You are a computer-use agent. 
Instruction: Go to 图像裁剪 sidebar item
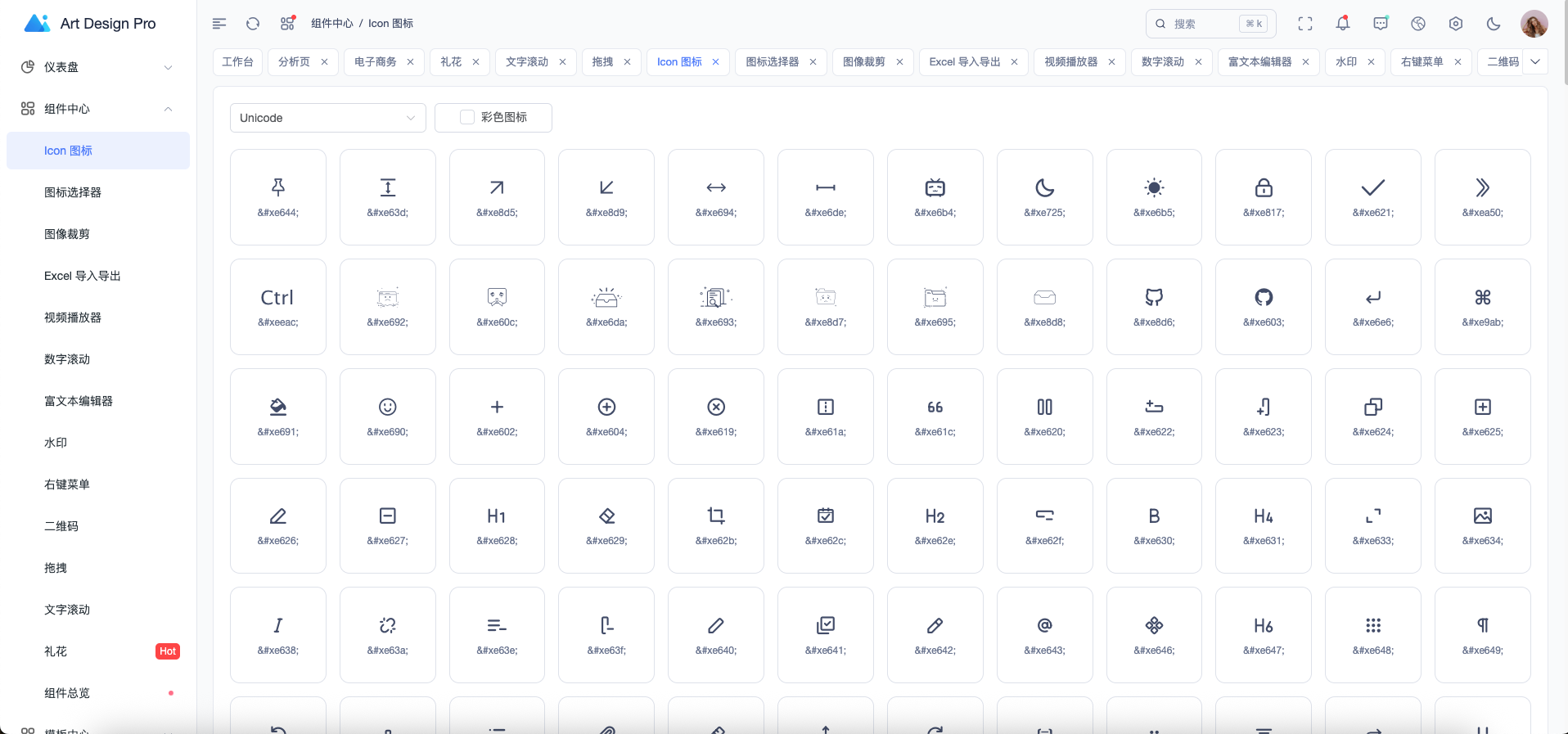98,234
